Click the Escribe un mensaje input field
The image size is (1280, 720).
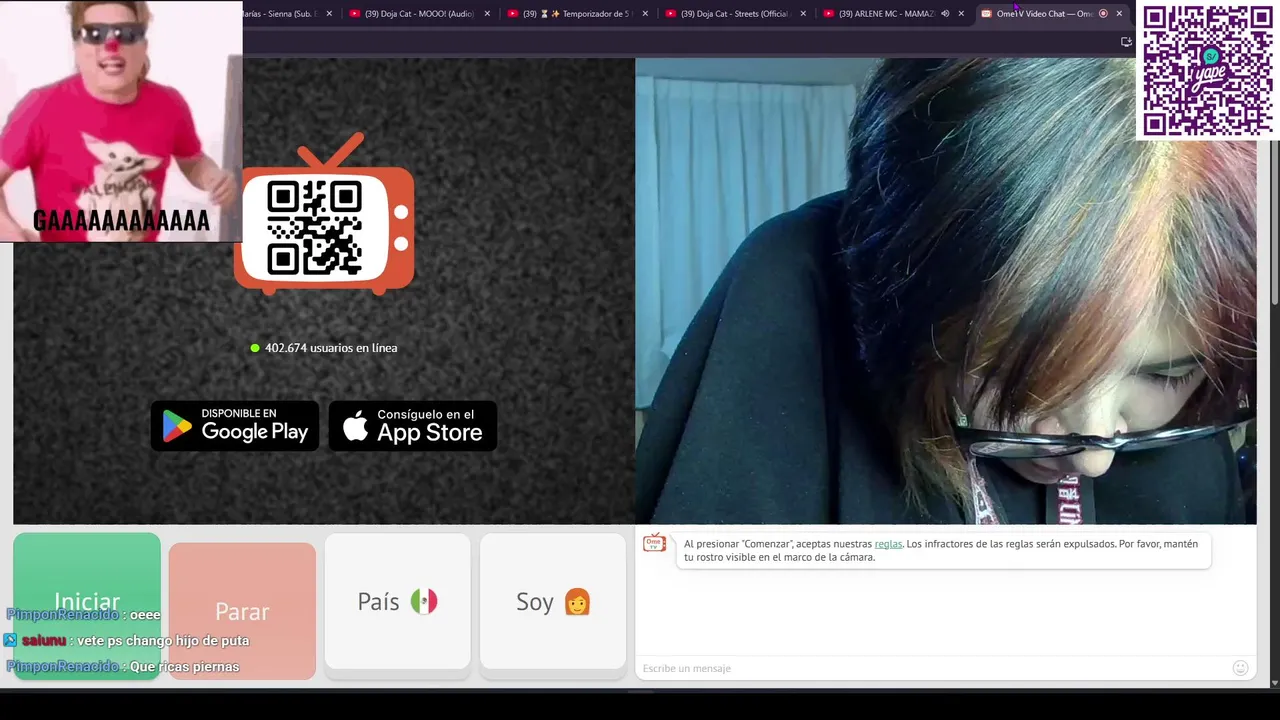(935, 668)
